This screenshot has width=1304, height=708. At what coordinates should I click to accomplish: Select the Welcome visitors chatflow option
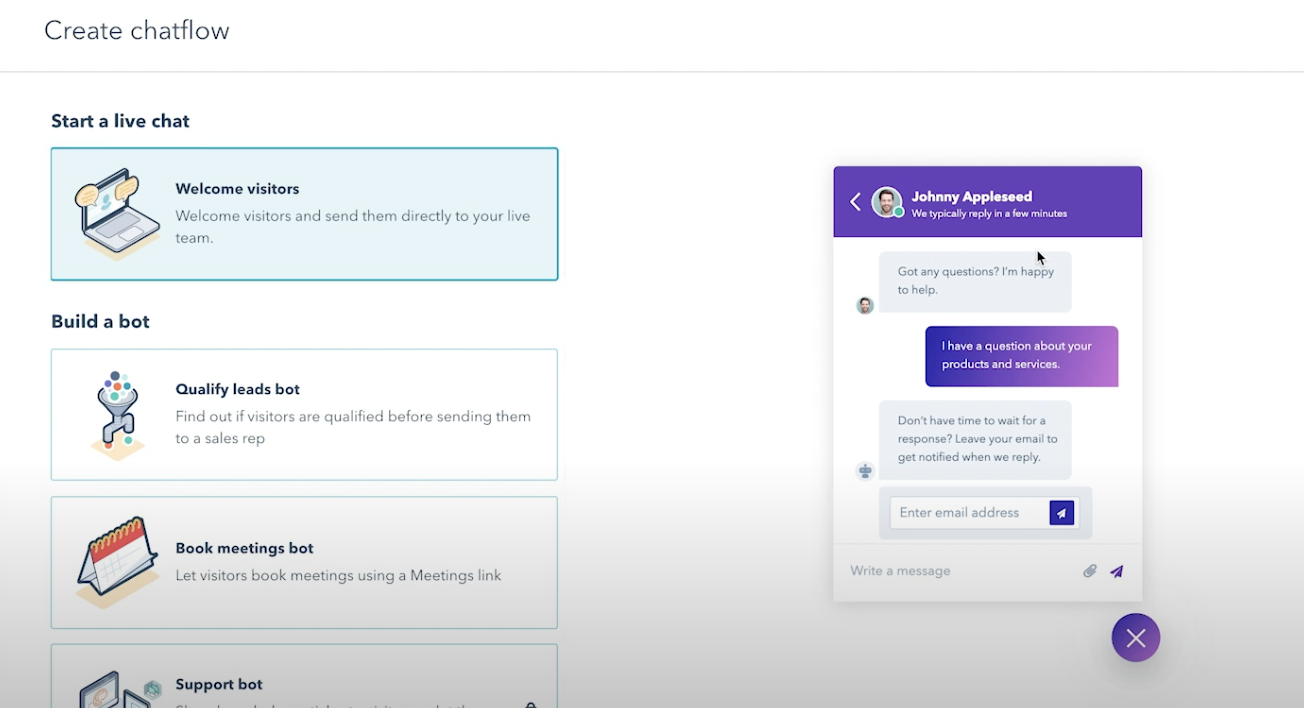[x=304, y=213]
